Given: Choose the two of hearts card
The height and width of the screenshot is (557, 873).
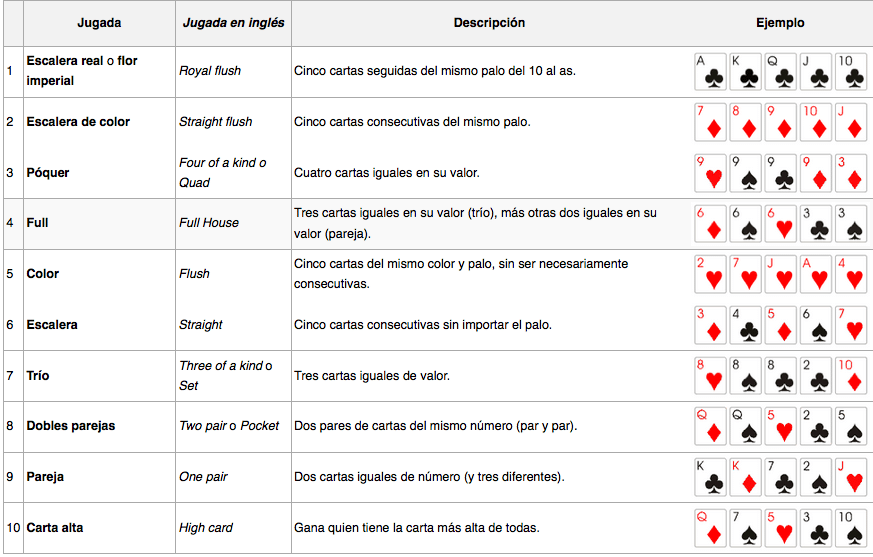Looking at the screenshot, I should [x=710, y=274].
